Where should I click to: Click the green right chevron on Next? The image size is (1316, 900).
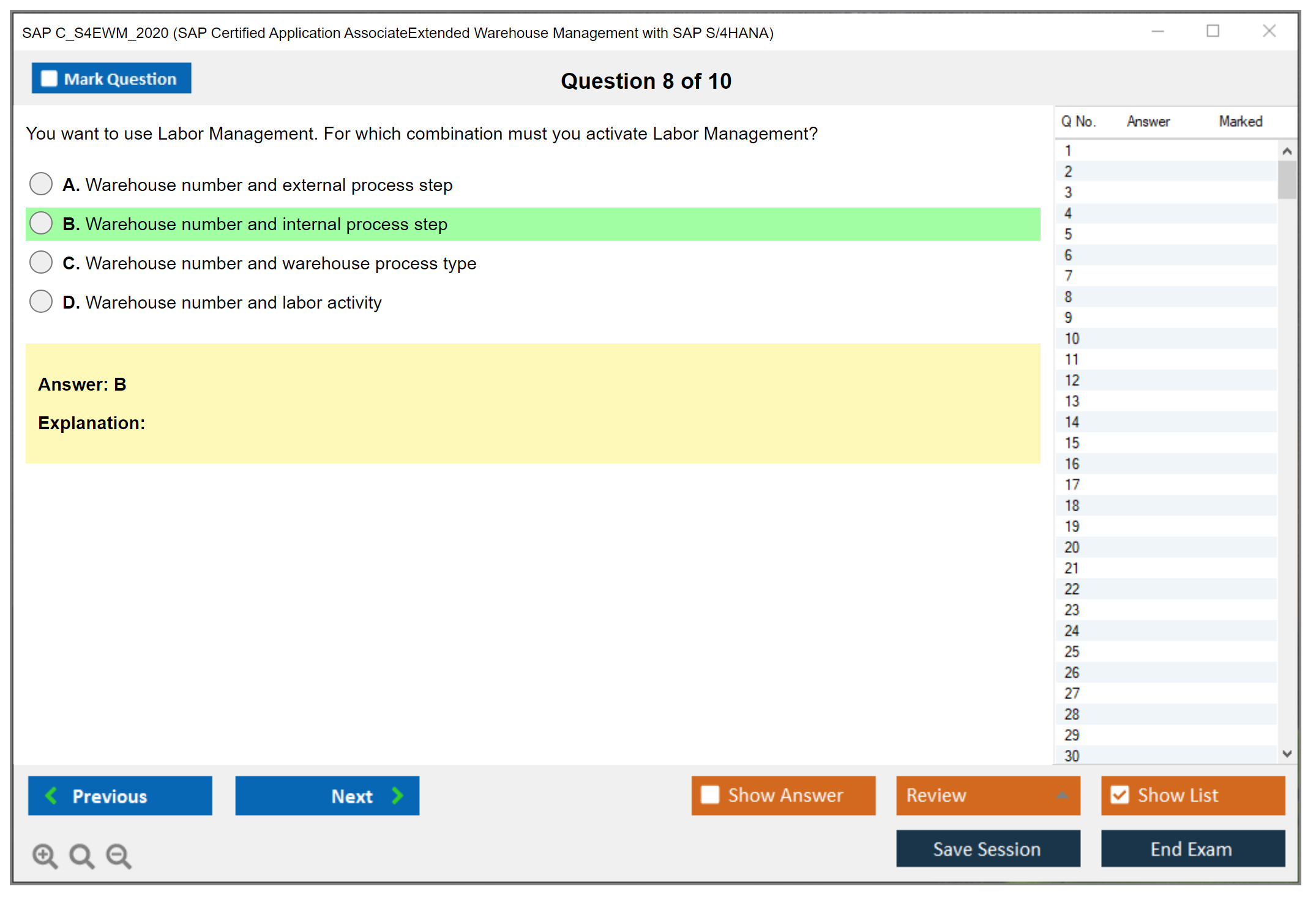tap(398, 795)
